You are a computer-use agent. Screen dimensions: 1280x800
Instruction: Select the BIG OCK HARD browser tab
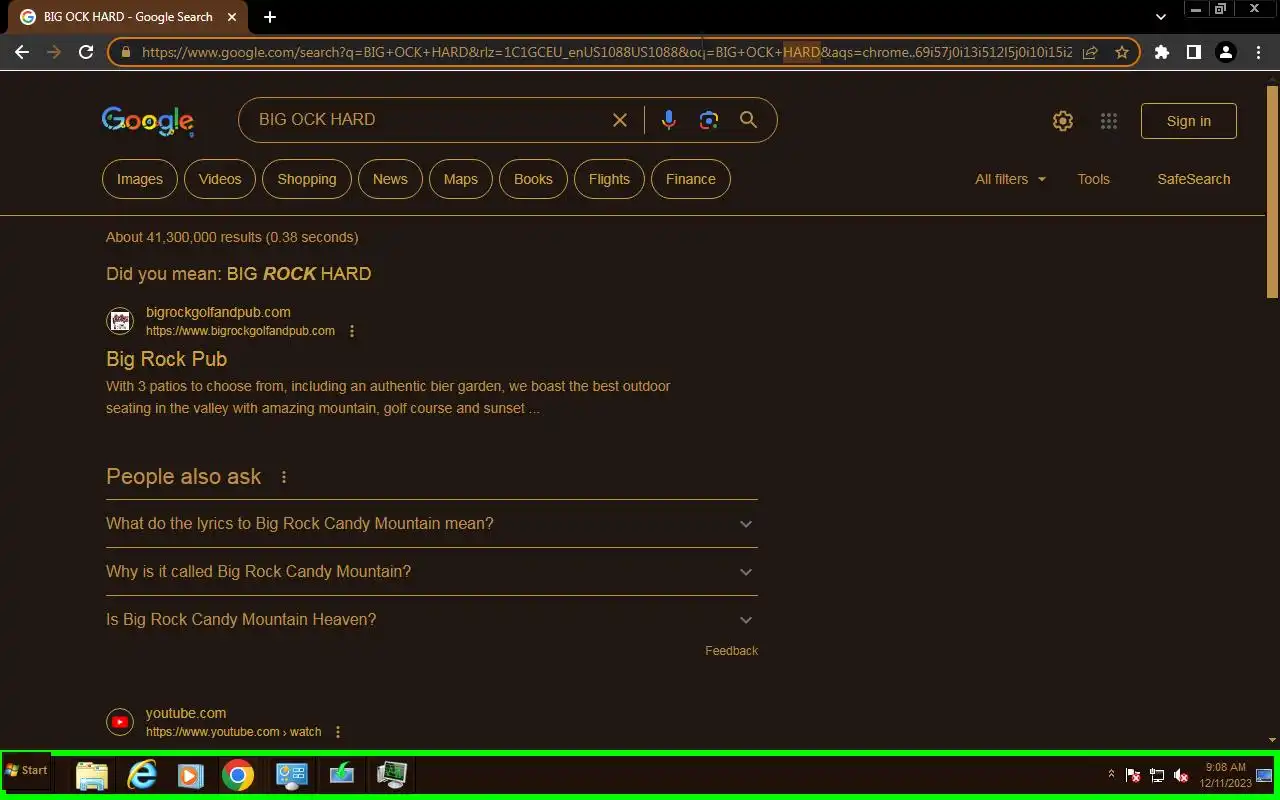[x=128, y=17]
